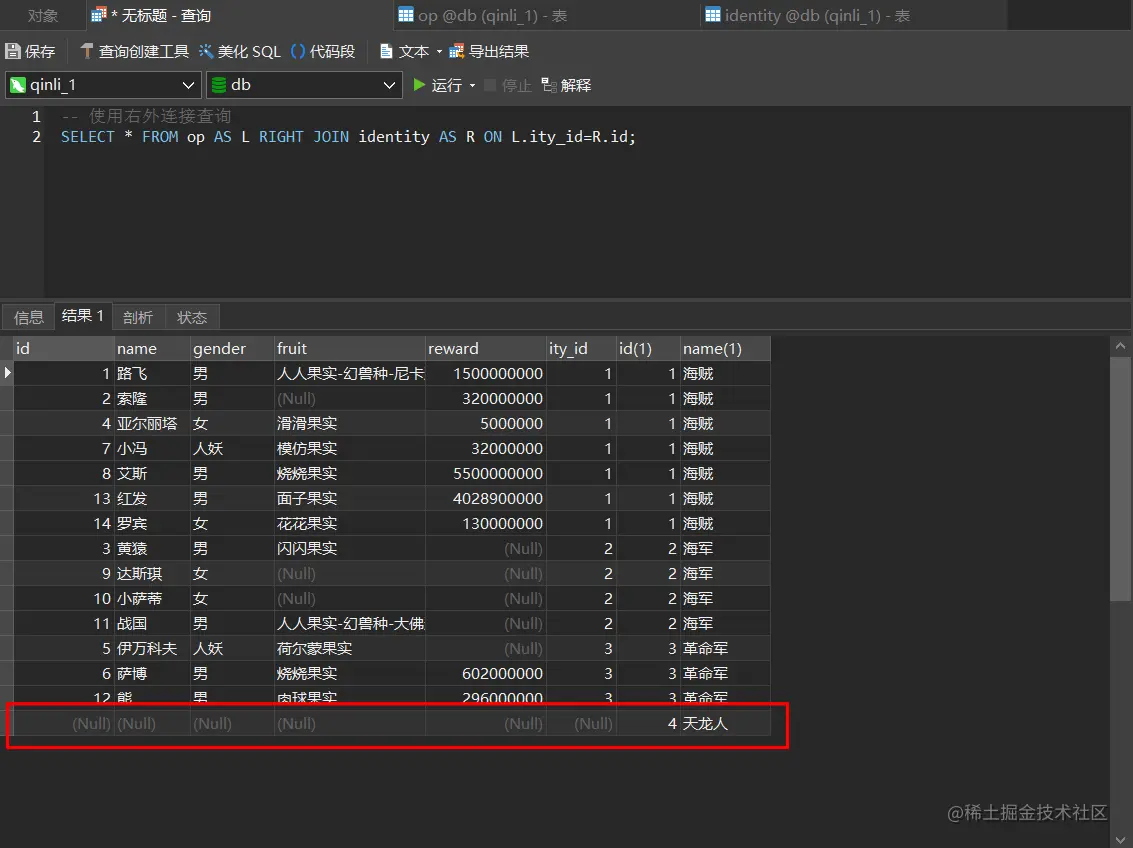Click the Save (保存) toolbar button

(x=30, y=51)
